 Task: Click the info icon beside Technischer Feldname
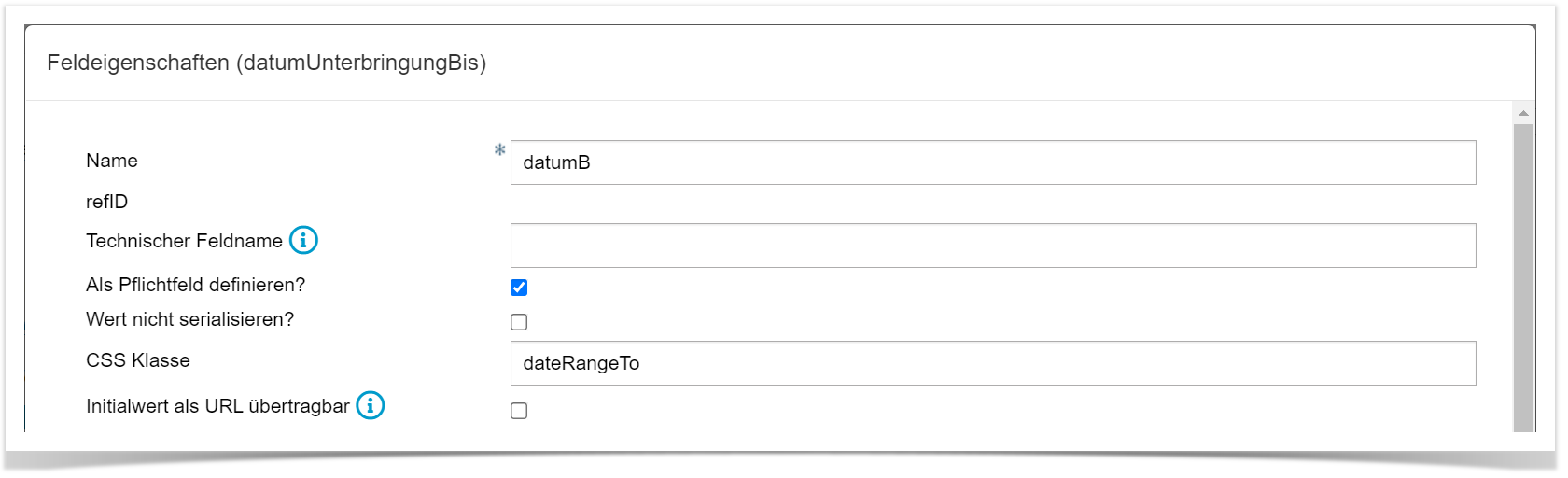[303, 241]
